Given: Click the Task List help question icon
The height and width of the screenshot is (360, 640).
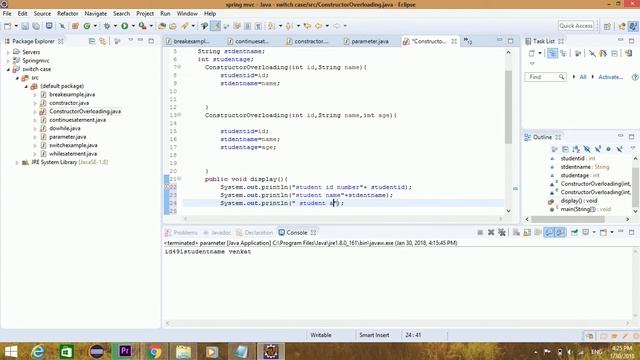Looking at the screenshot, I should [635, 77].
